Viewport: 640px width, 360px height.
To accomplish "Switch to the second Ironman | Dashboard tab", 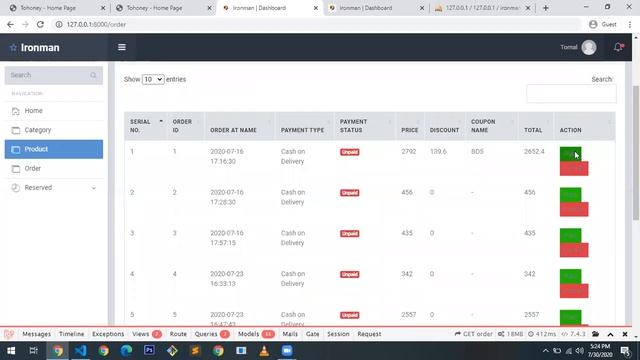I will (376, 8).
